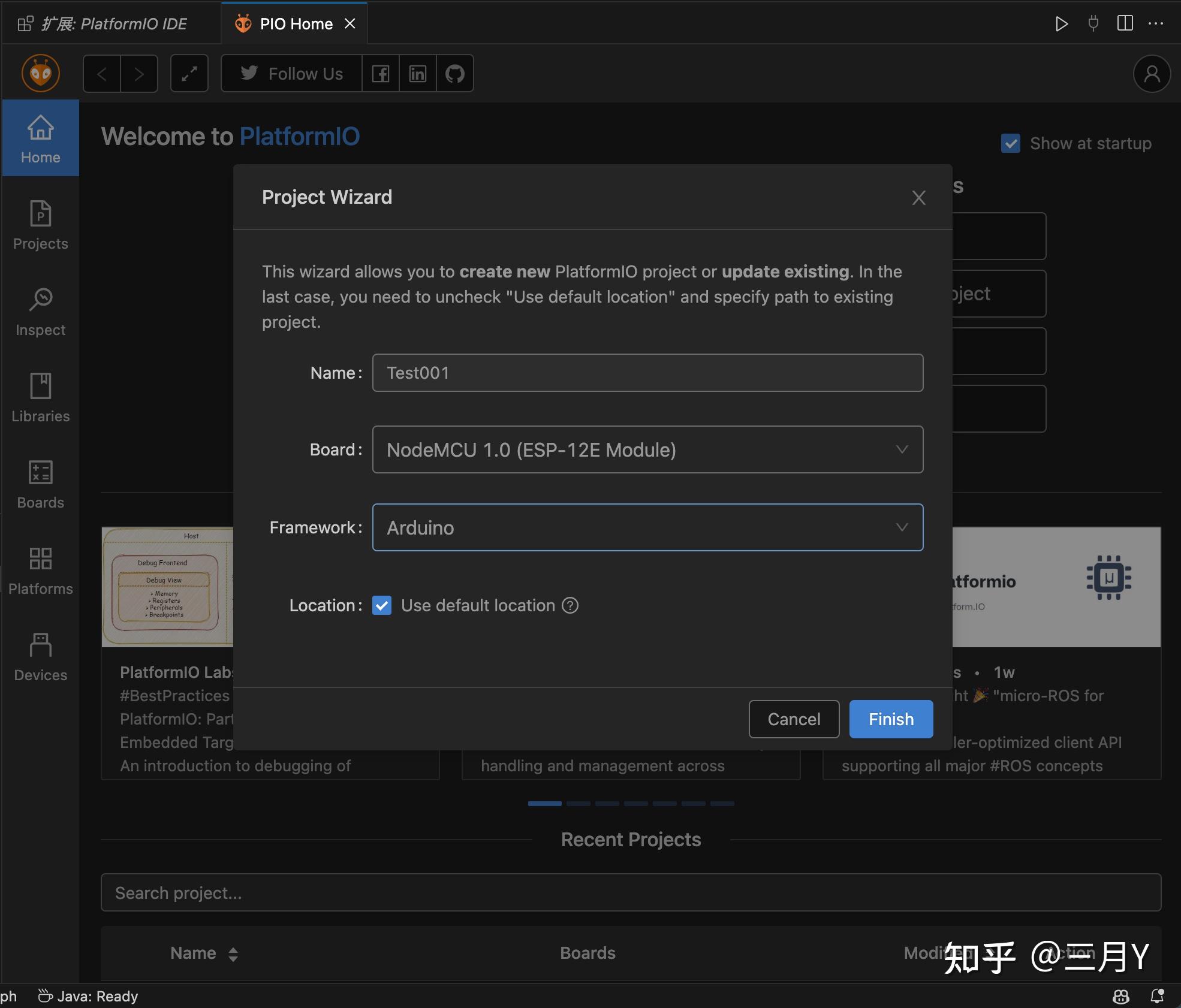Open the Follow Us Twitter menu item
This screenshot has width=1181, height=1008.
291,73
